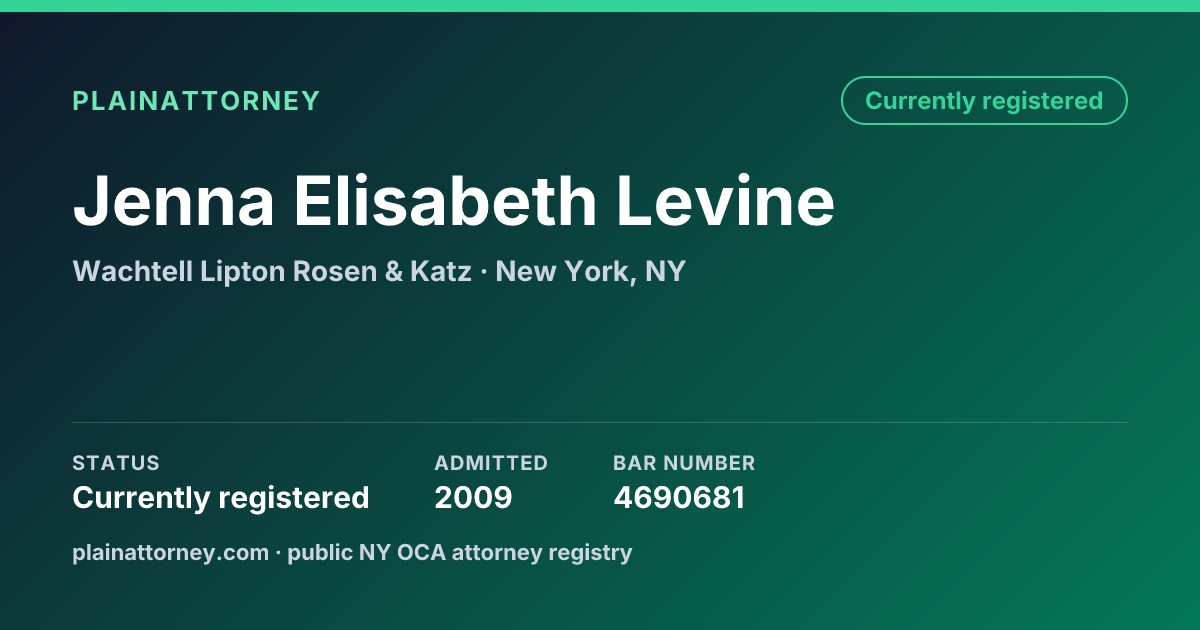Click the New York, NY location text
The height and width of the screenshot is (630, 1200).
tap(590, 271)
